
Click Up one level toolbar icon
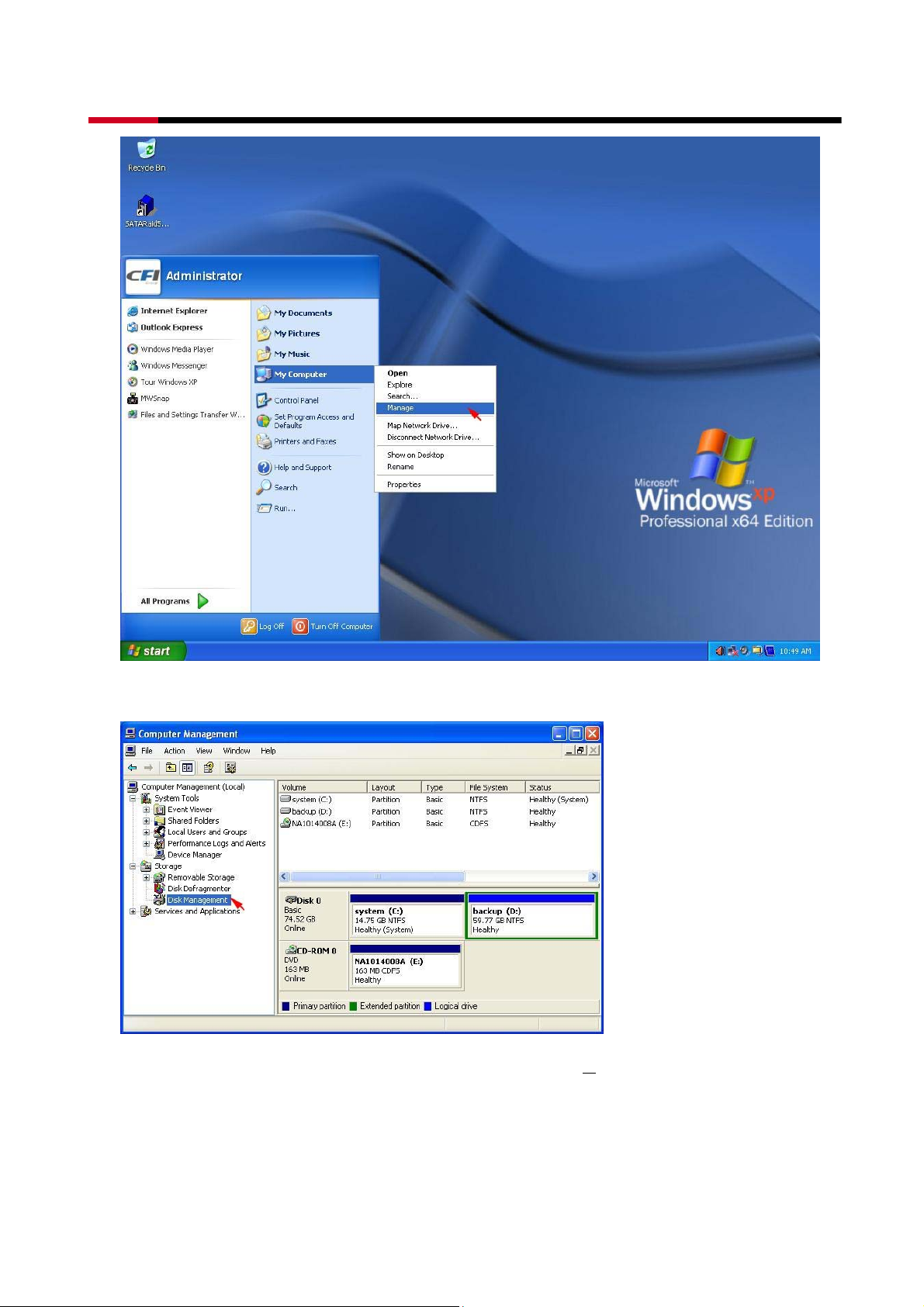point(171,768)
